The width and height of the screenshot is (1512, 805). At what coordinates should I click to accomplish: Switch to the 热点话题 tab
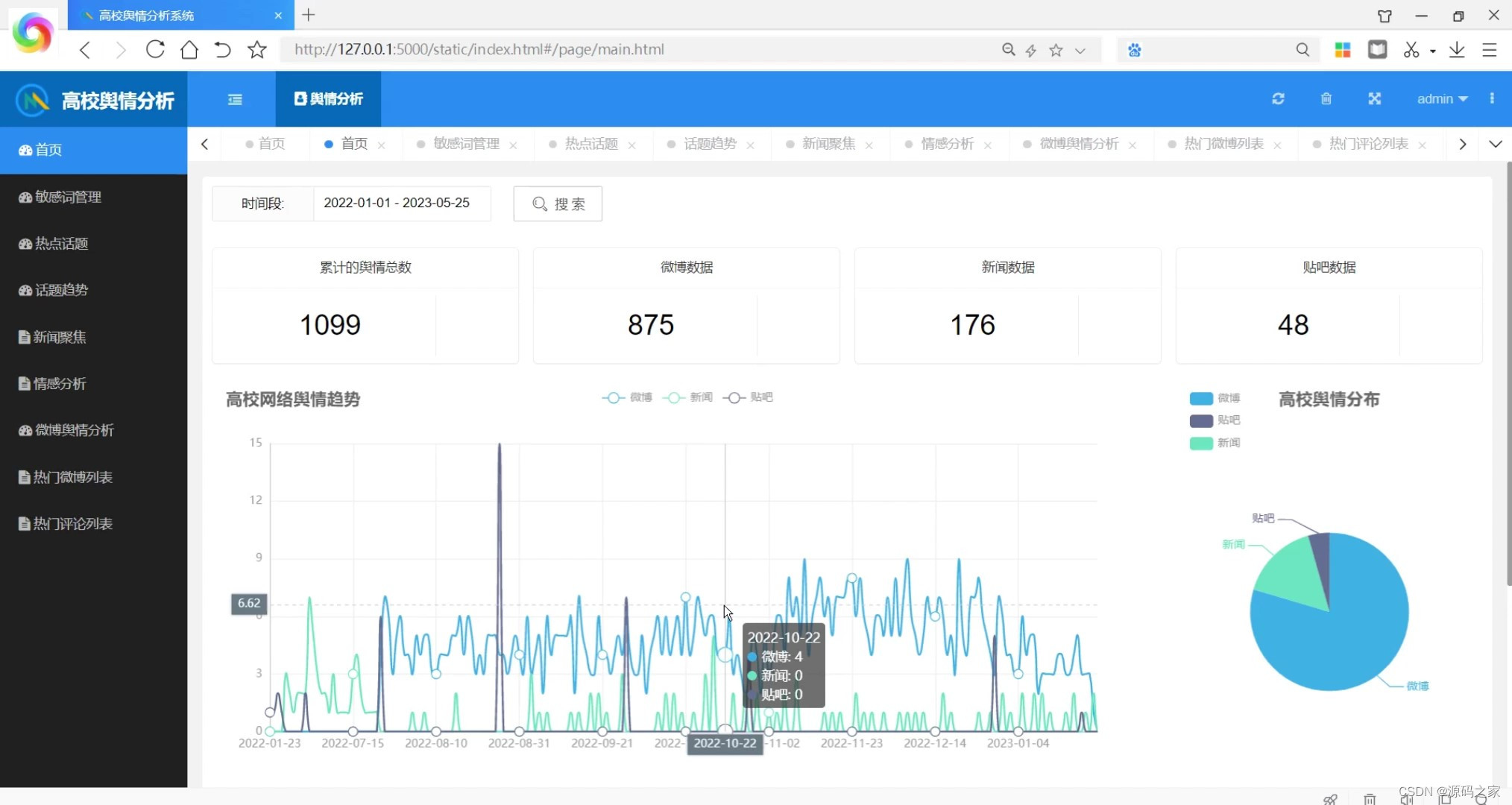(590, 144)
